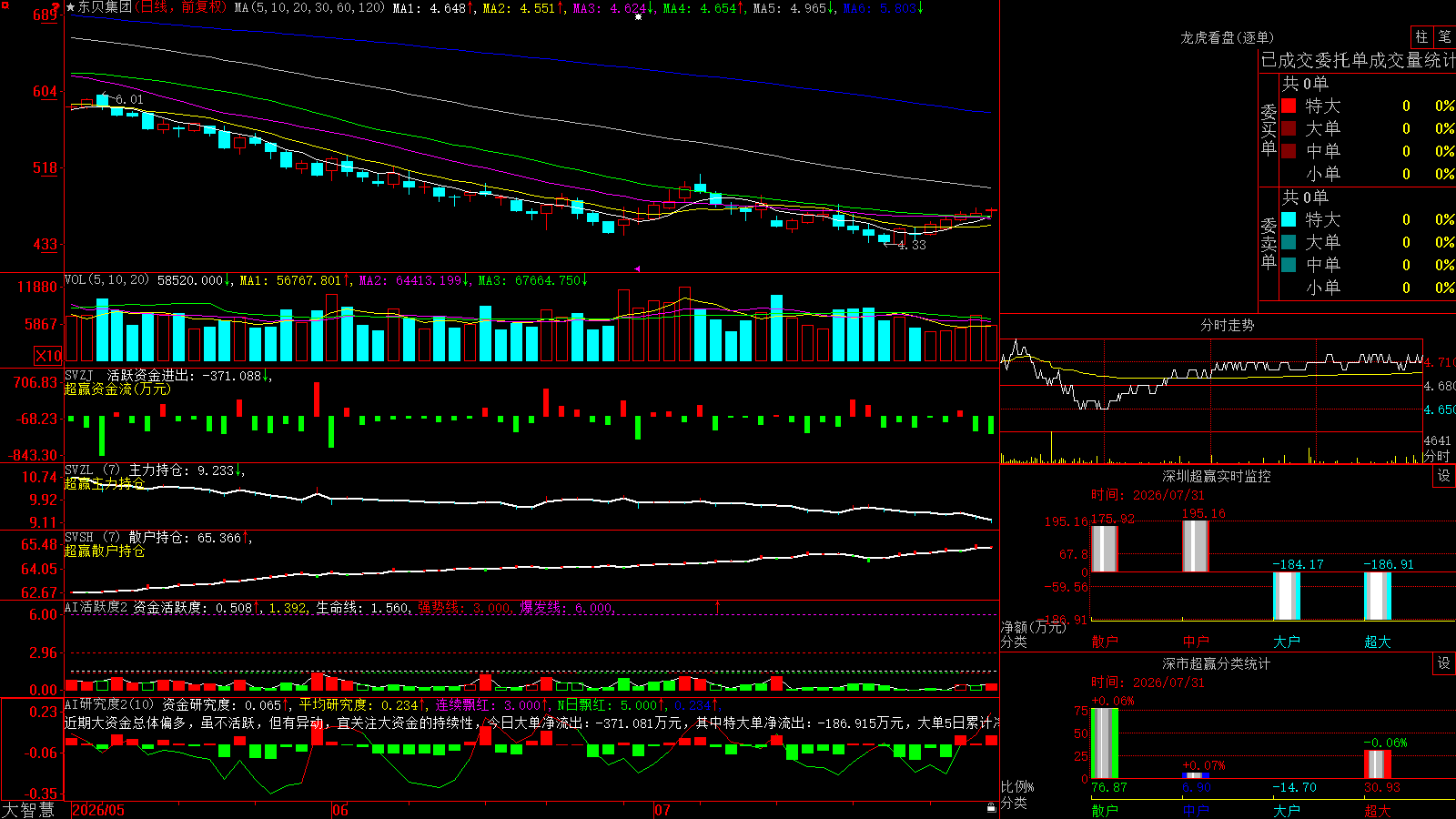The width and height of the screenshot is (1456, 819).
Task: Click the teal 中单 sell-order legend square
Action: (x=1289, y=265)
